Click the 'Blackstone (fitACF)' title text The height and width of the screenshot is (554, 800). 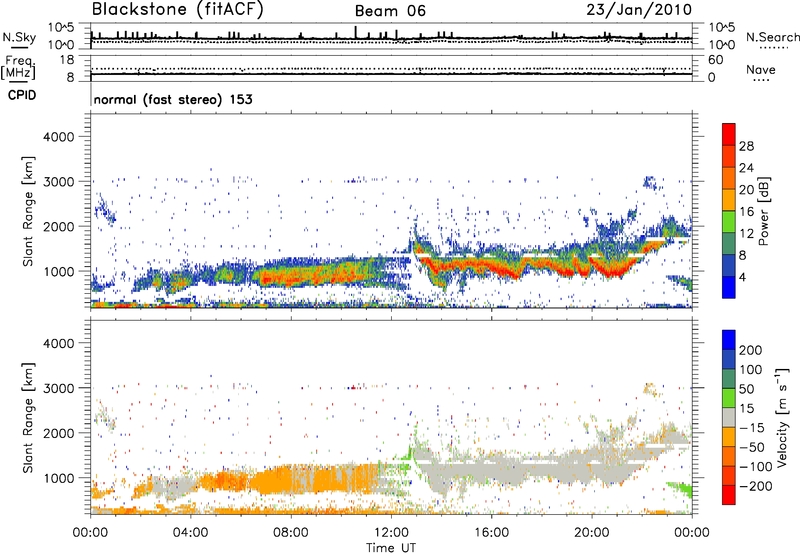point(177,9)
